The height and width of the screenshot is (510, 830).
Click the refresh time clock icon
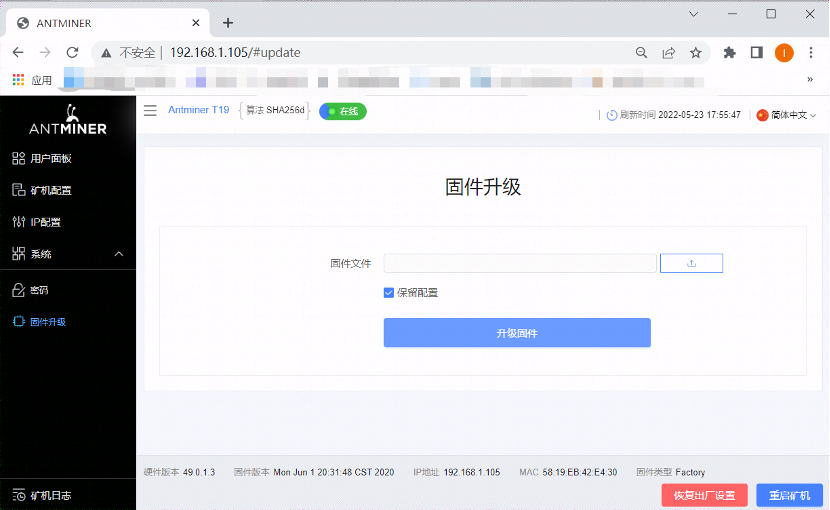611,115
